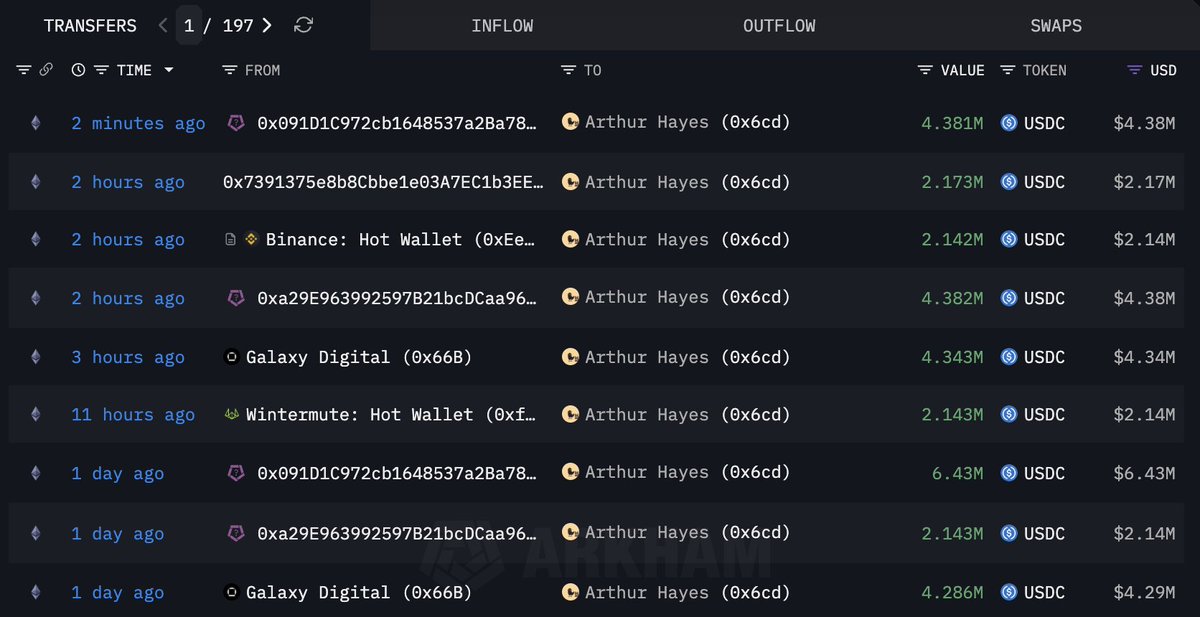Click the Ethereum icon on the 11 hours ago row
Screen dimensions: 1200x617
click(36, 415)
